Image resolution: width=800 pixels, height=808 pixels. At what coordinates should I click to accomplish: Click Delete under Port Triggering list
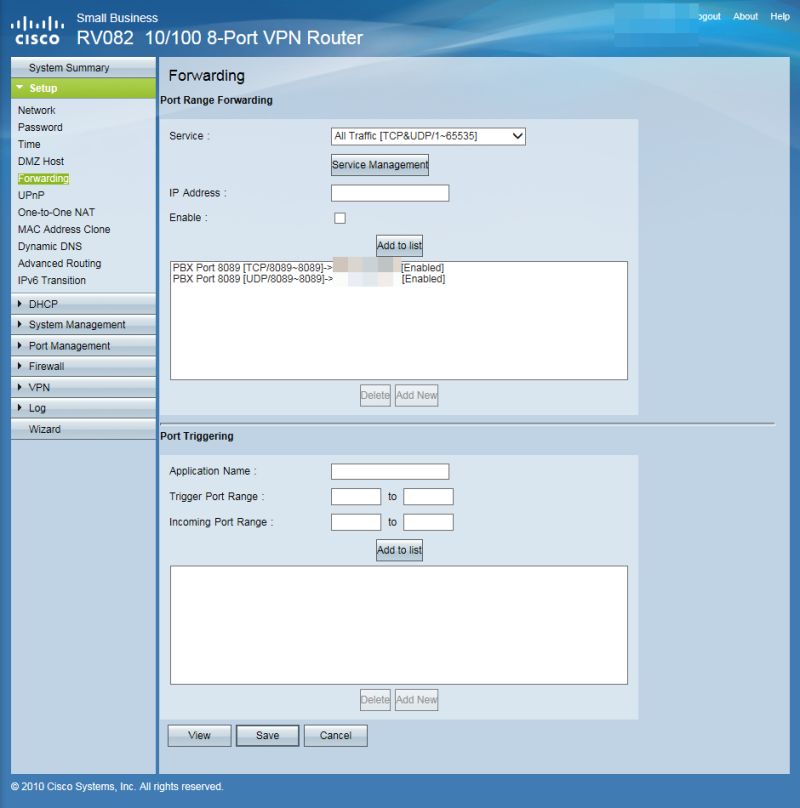click(375, 700)
